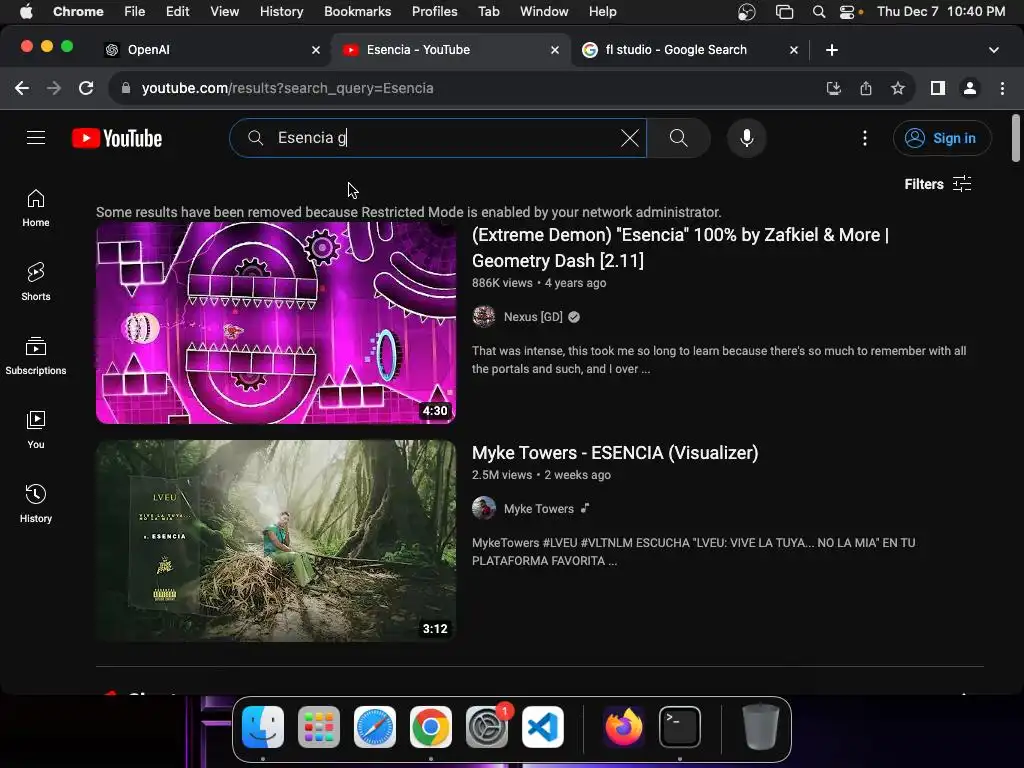
Task: Open Subscriptions in the sidebar
Action: coord(36,356)
